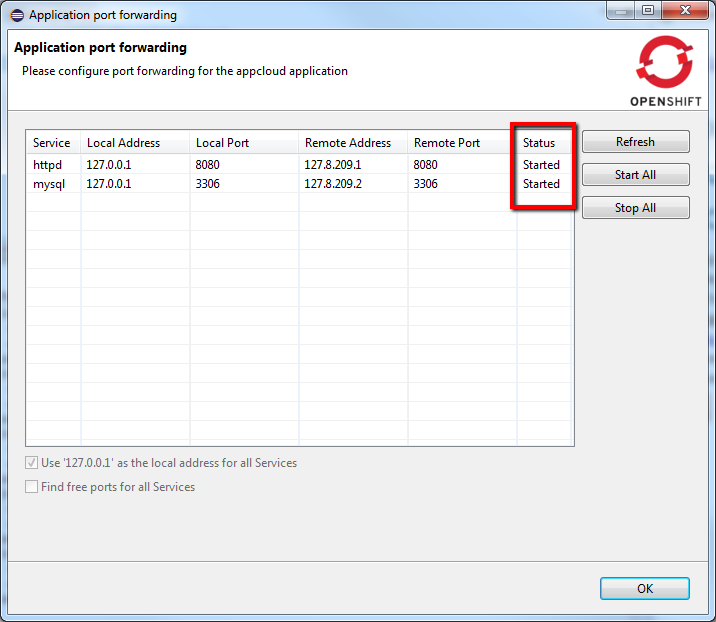Click the Status column header

click(539, 143)
